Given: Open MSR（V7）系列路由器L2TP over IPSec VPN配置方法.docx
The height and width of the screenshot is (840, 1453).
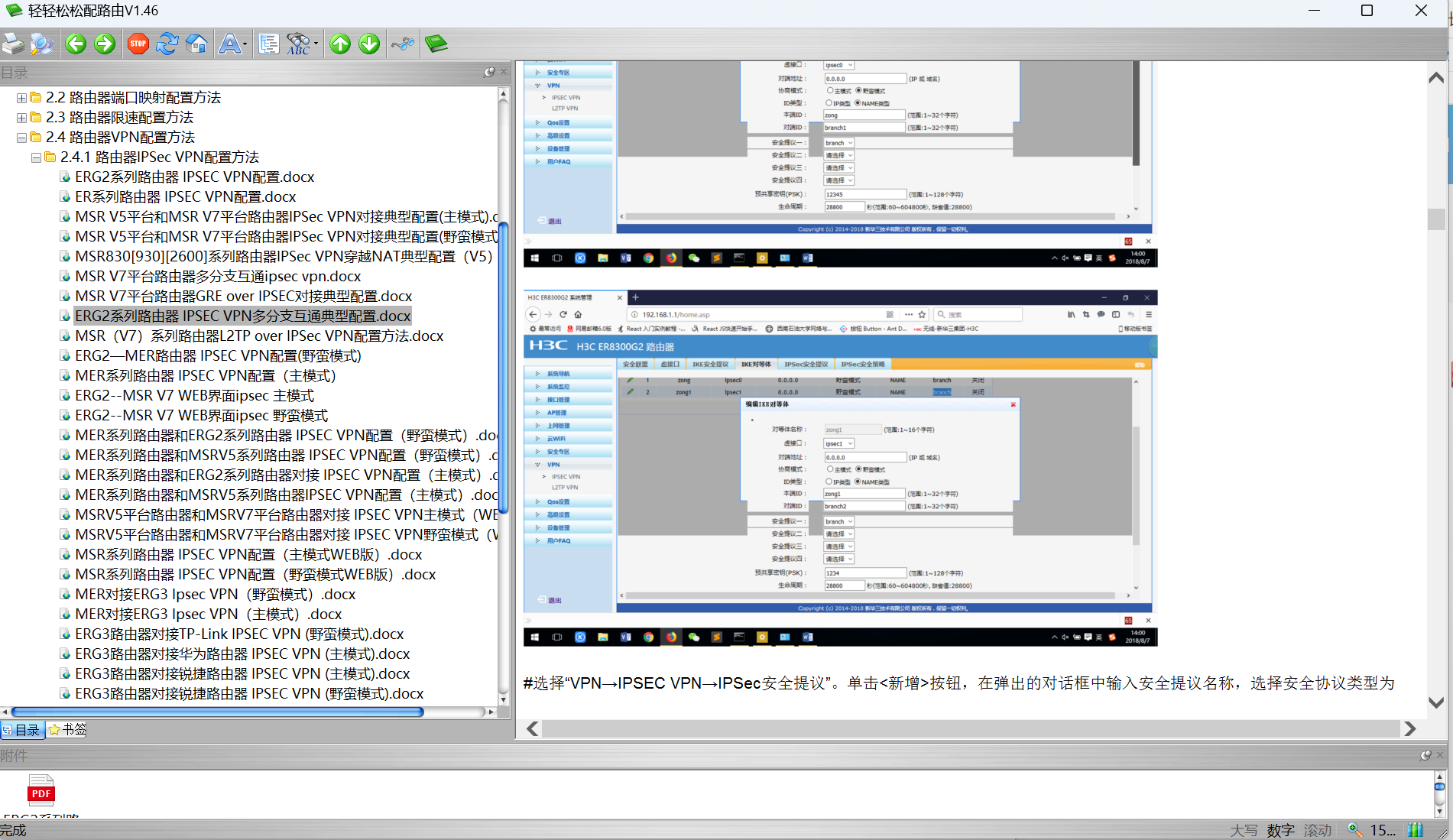Looking at the screenshot, I should (x=259, y=336).
